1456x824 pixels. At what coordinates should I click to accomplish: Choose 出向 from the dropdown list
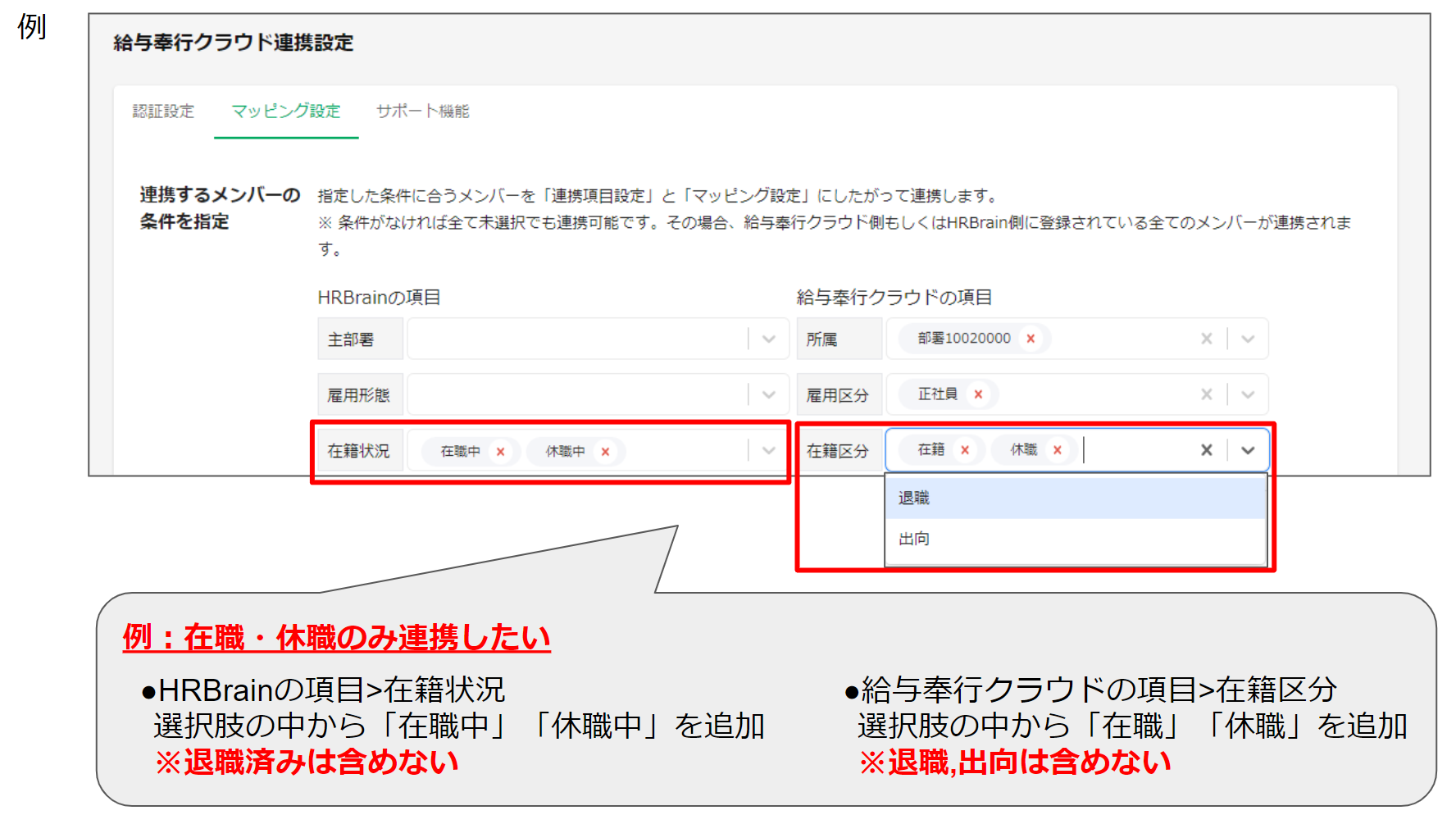(x=1076, y=539)
